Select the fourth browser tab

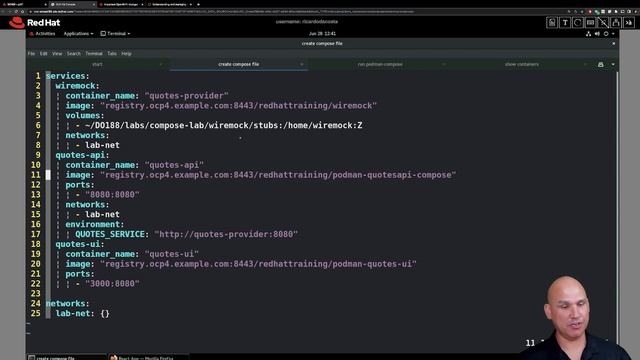click(x=169, y=4)
